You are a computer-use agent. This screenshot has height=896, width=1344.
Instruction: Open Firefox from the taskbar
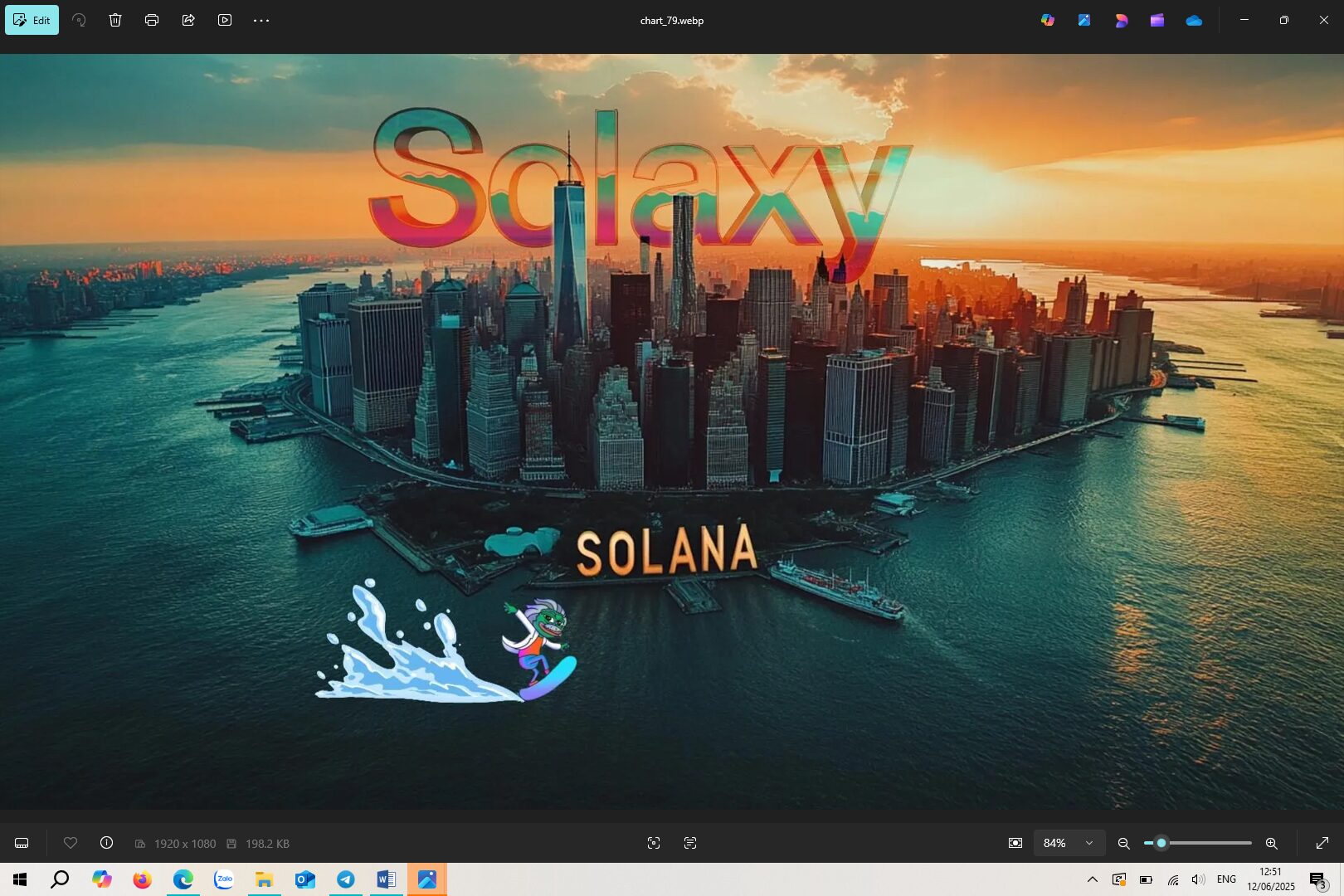143,879
